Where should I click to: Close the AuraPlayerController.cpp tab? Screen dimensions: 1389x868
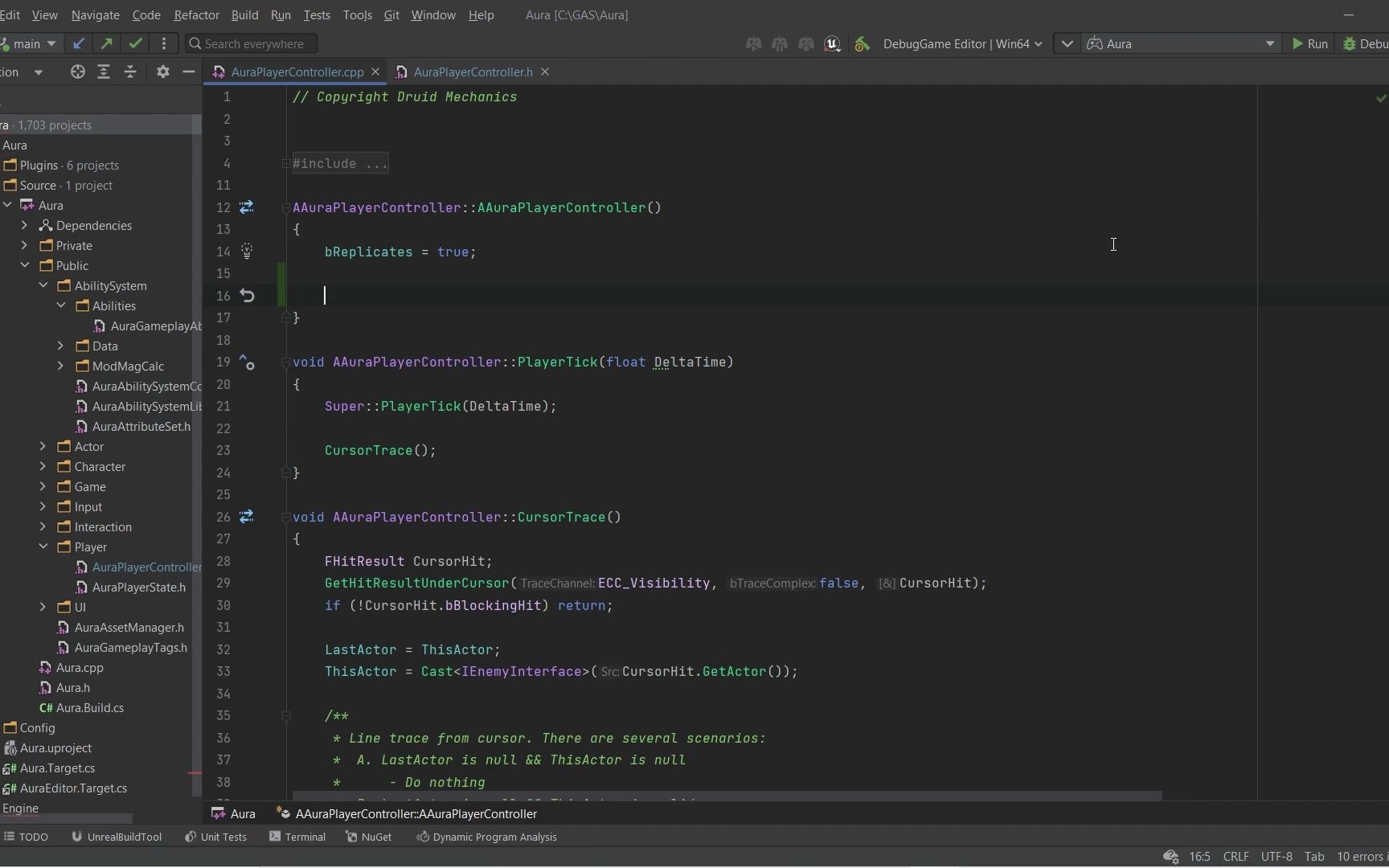(375, 72)
